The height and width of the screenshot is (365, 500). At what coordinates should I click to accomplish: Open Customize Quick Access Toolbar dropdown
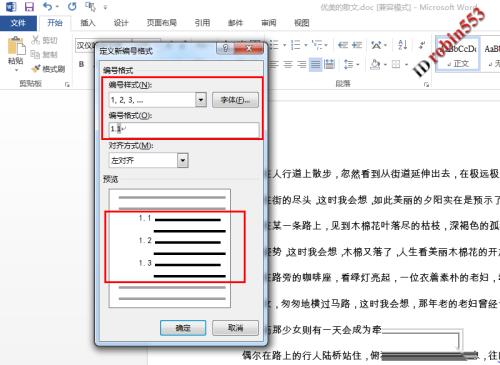click(105, 7)
